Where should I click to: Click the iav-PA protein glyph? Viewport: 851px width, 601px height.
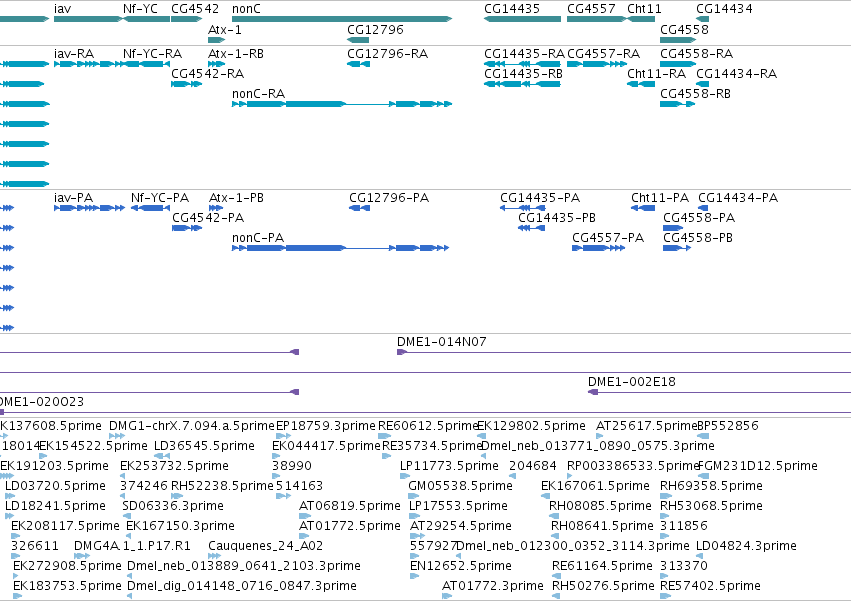click(x=90, y=208)
